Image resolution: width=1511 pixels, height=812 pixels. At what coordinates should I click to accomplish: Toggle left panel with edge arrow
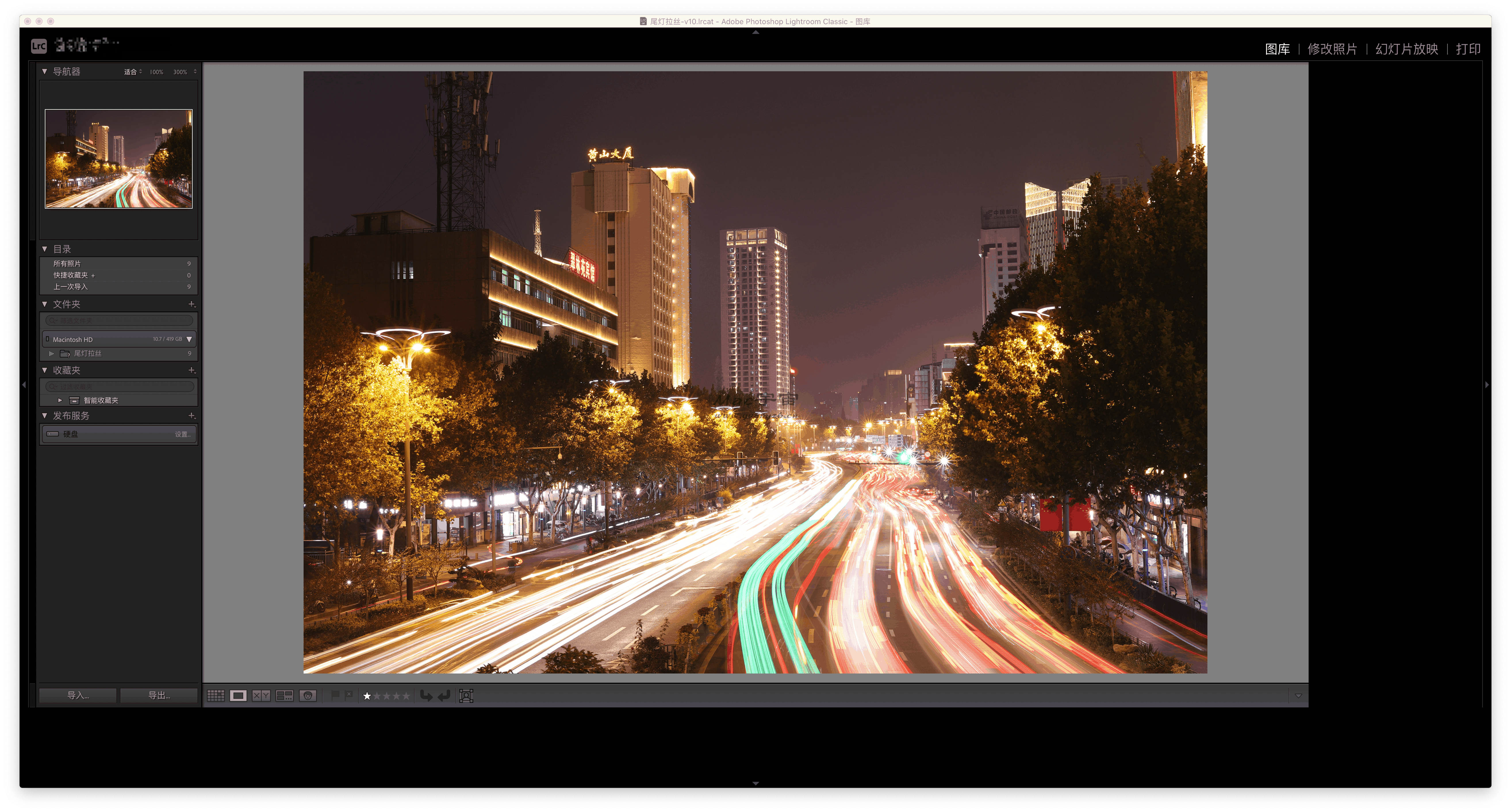pyautogui.click(x=24, y=385)
